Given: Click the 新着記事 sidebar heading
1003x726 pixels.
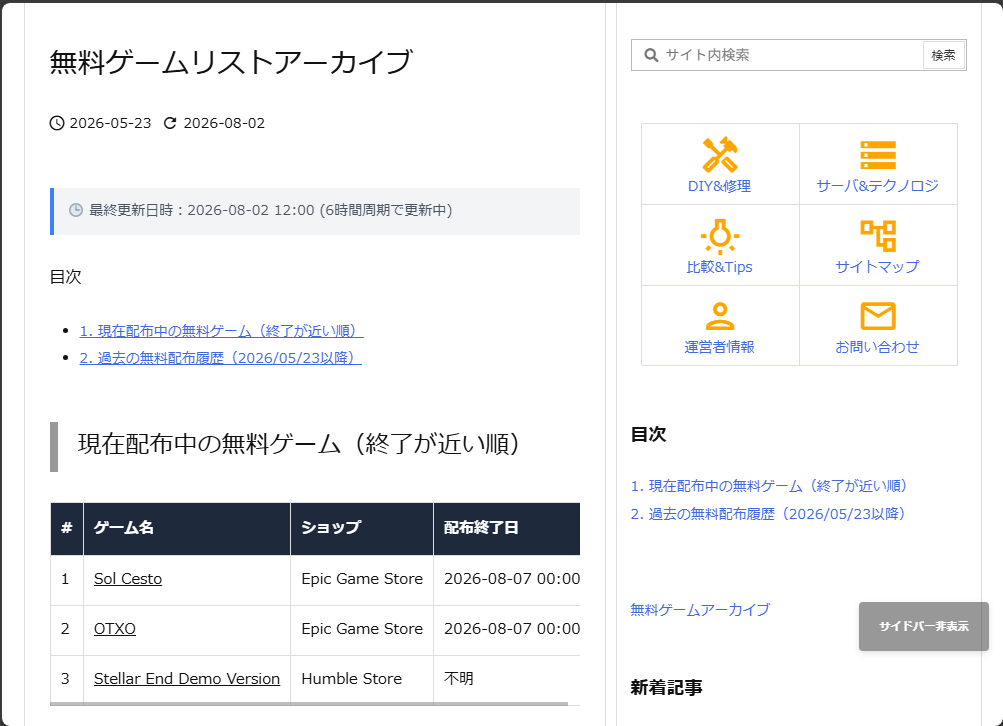Looking at the screenshot, I should (x=667, y=688).
